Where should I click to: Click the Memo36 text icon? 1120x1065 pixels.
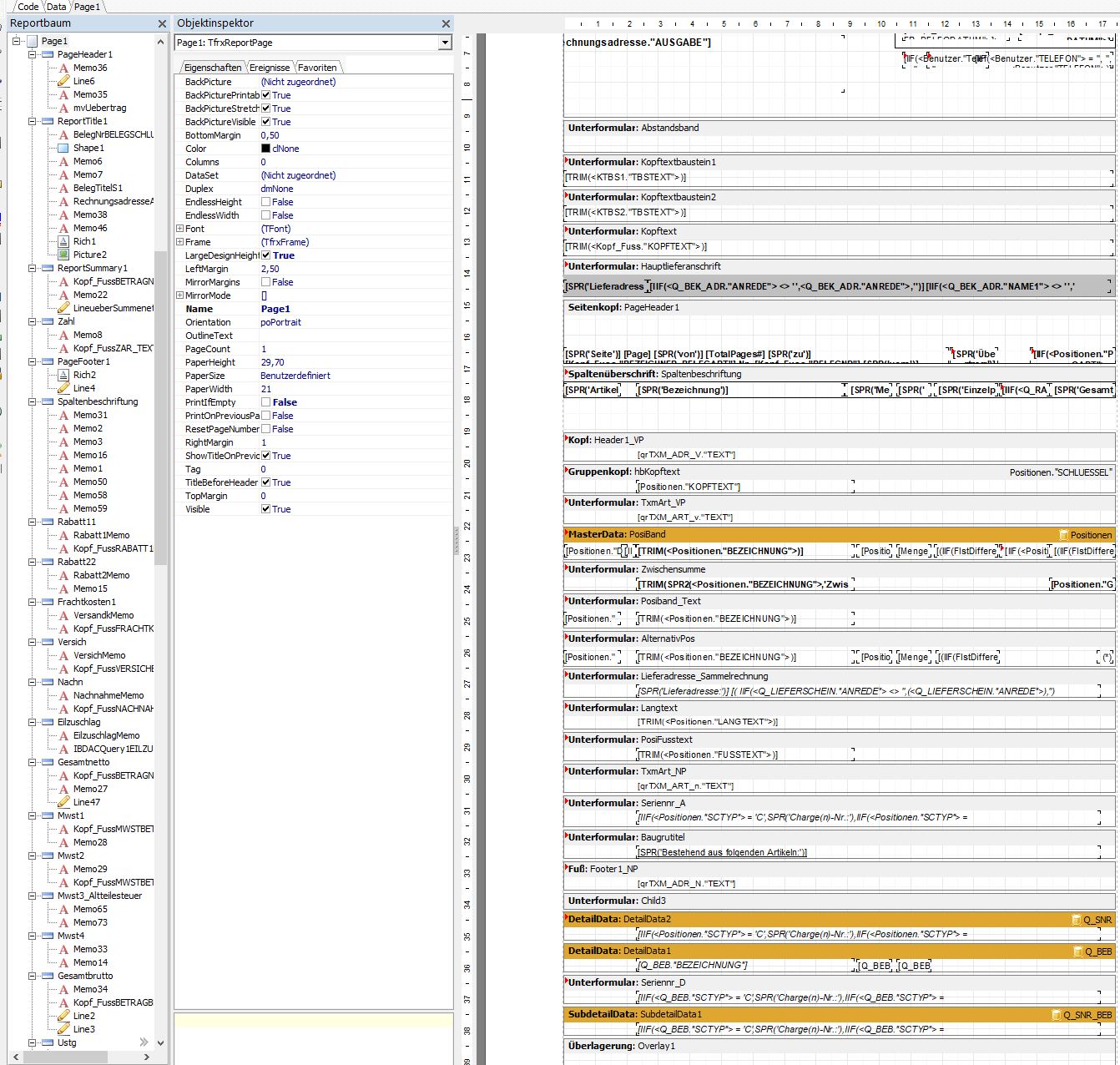point(64,68)
